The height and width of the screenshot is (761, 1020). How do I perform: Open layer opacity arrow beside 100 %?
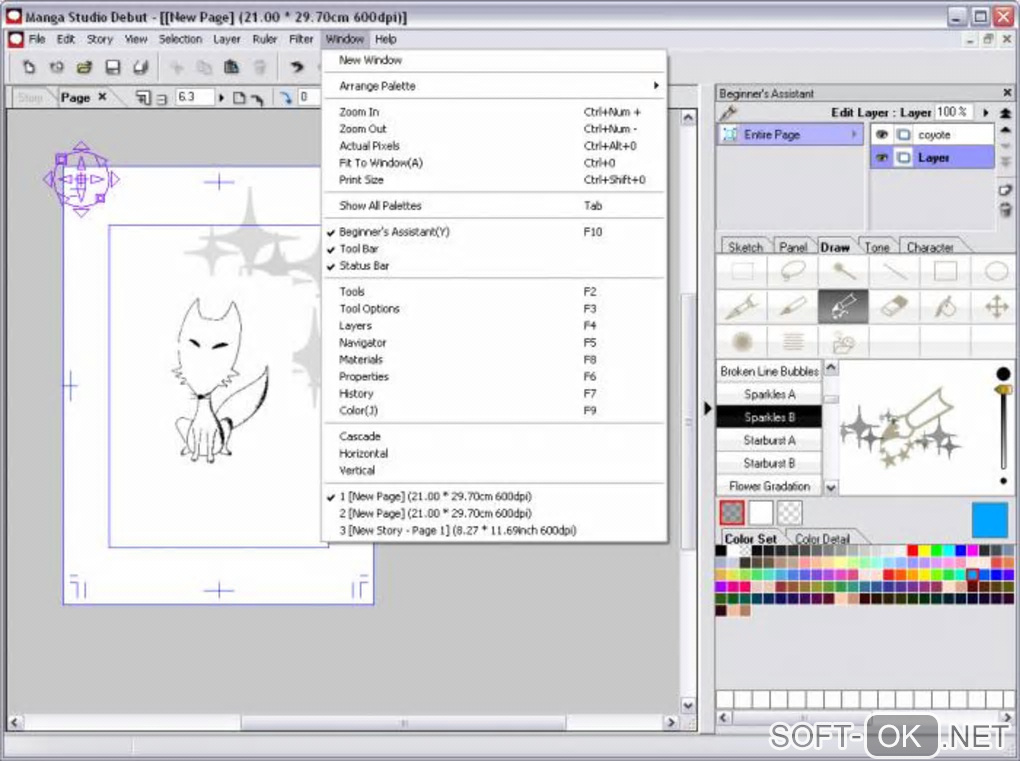(x=986, y=113)
